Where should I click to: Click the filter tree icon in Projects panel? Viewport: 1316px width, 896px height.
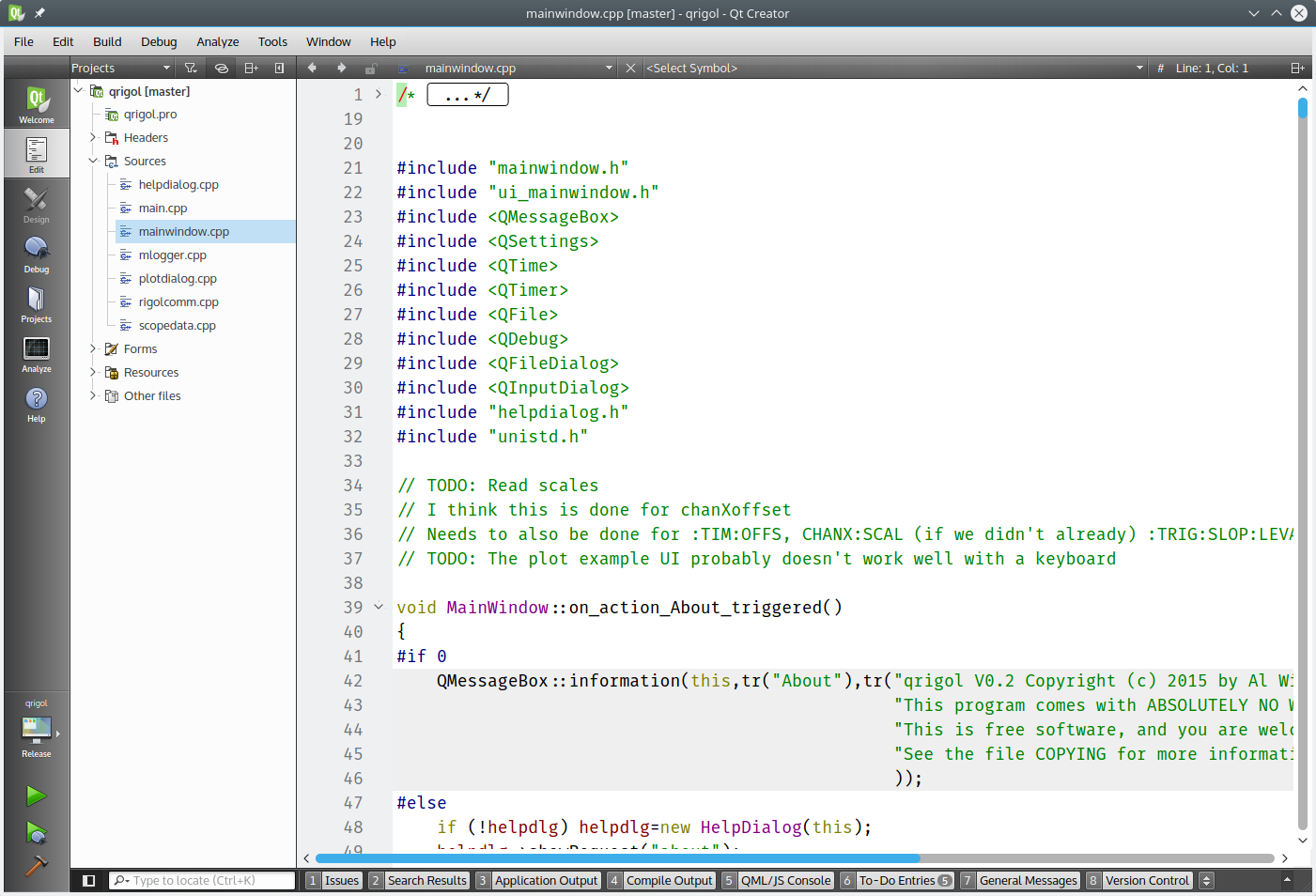[x=191, y=68]
